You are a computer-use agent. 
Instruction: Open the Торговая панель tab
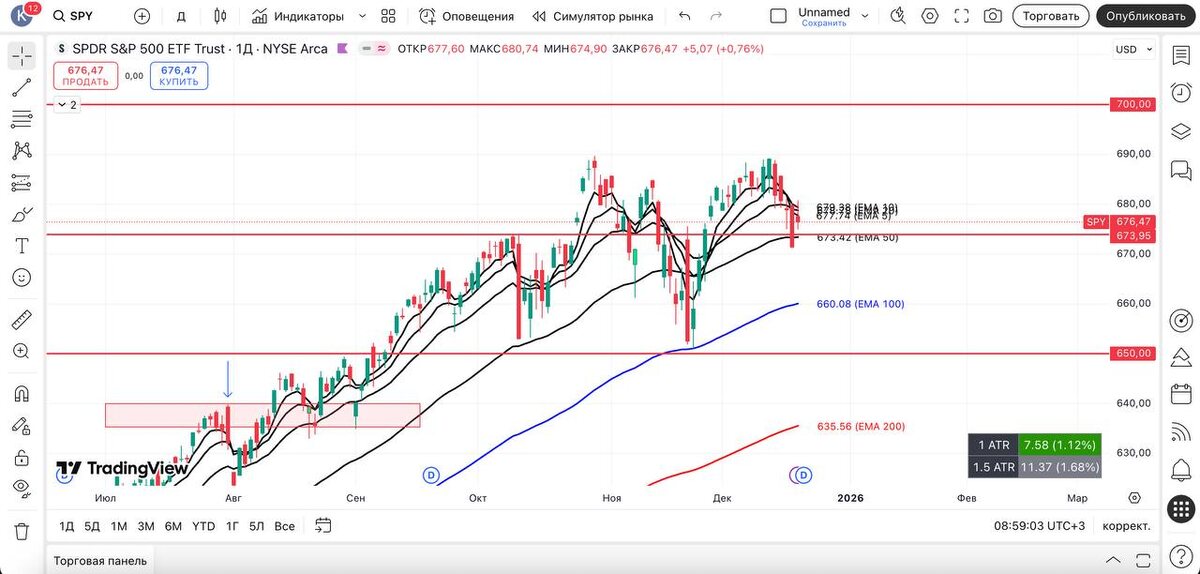point(100,560)
